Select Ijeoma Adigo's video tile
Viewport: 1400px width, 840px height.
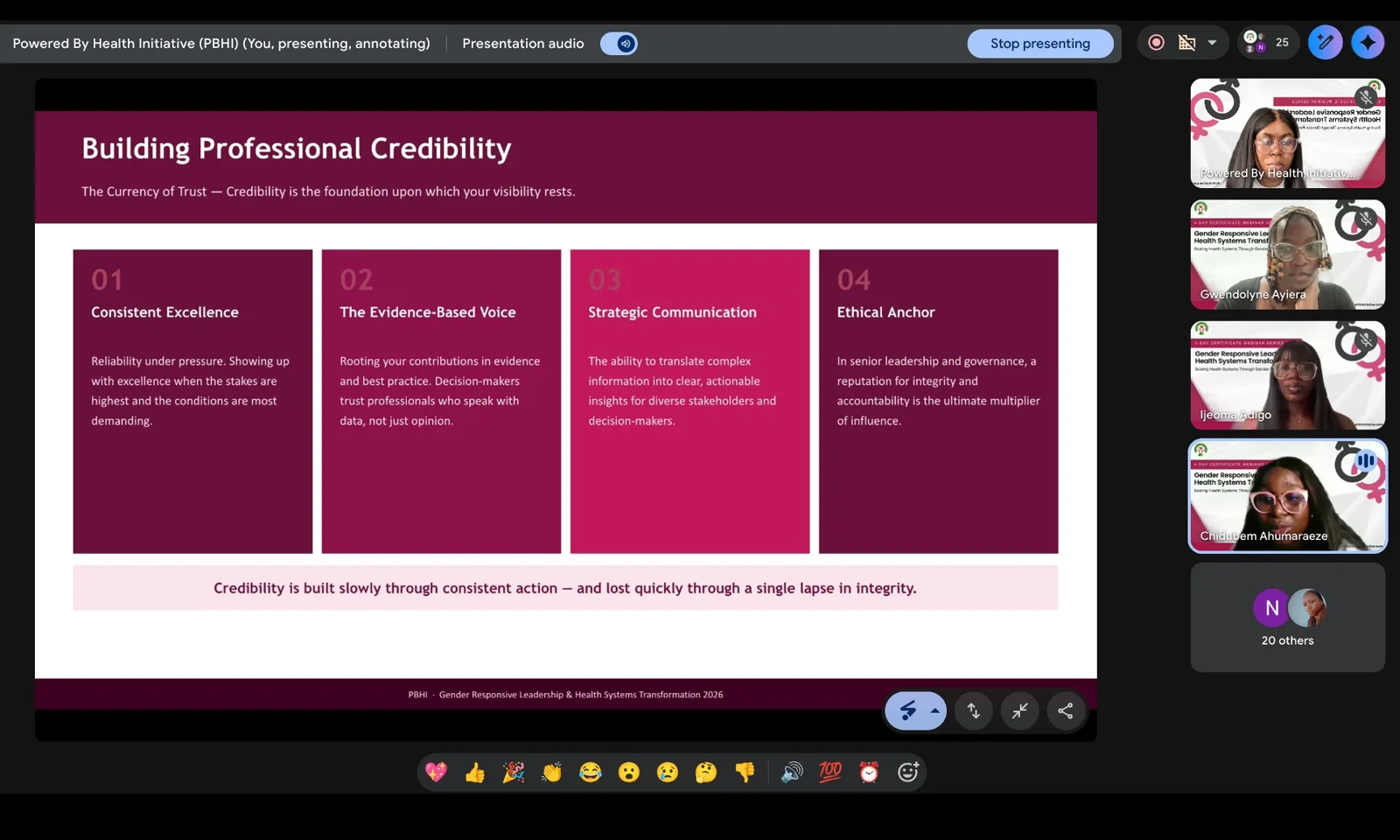click(1287, 374)
